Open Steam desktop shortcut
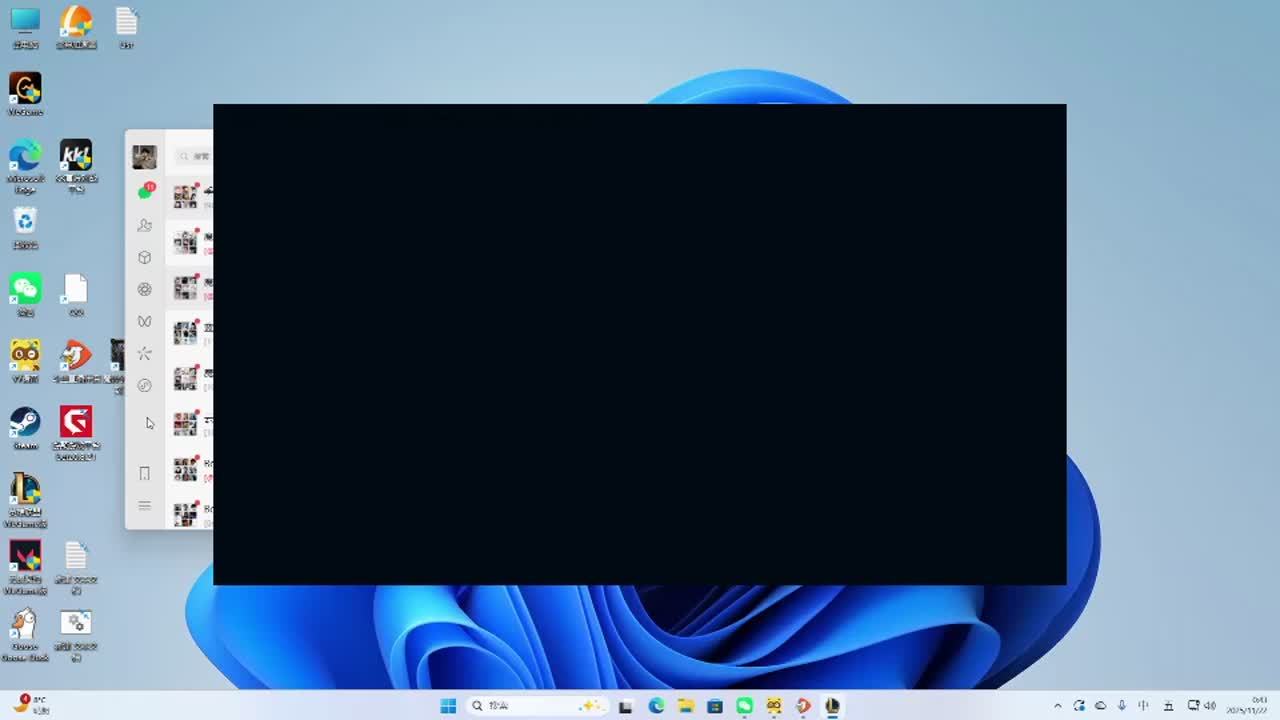Viewport: 1280px width, 720px height. point(25,424)
